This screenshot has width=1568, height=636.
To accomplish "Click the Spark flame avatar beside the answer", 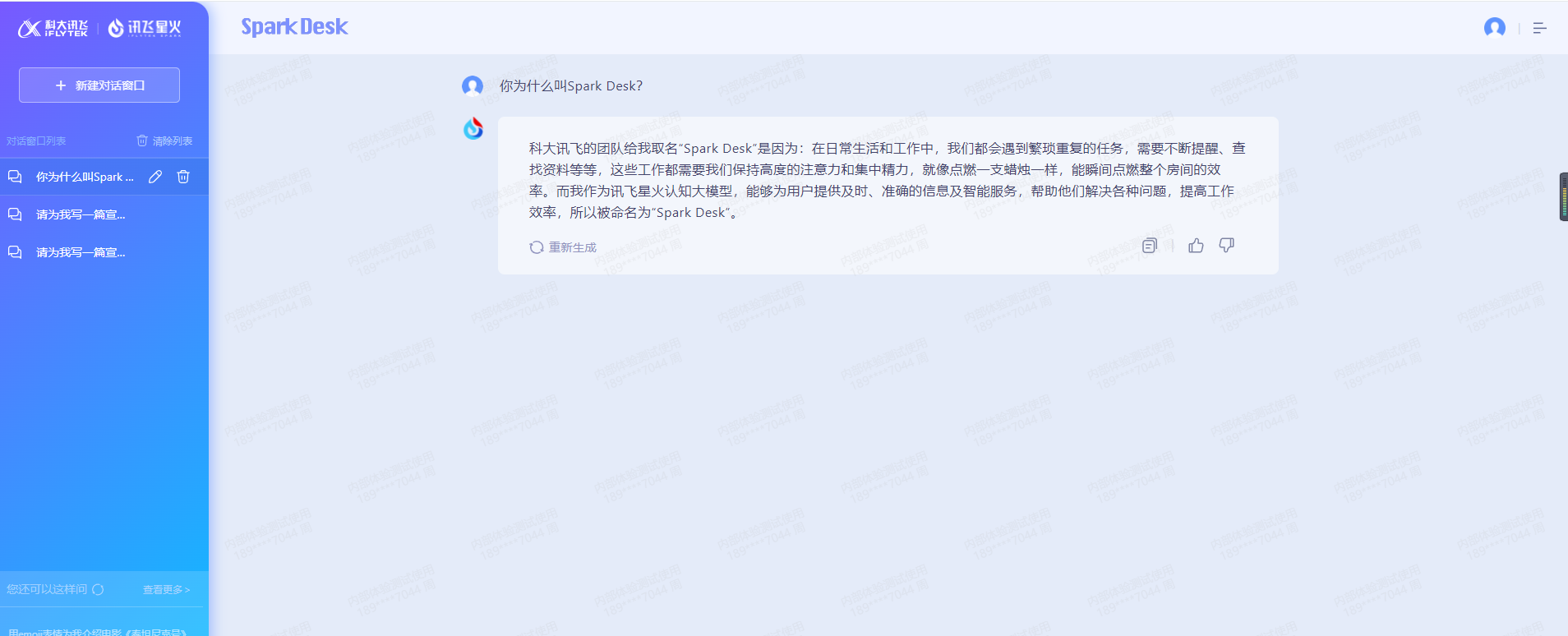I will point(473,129).
